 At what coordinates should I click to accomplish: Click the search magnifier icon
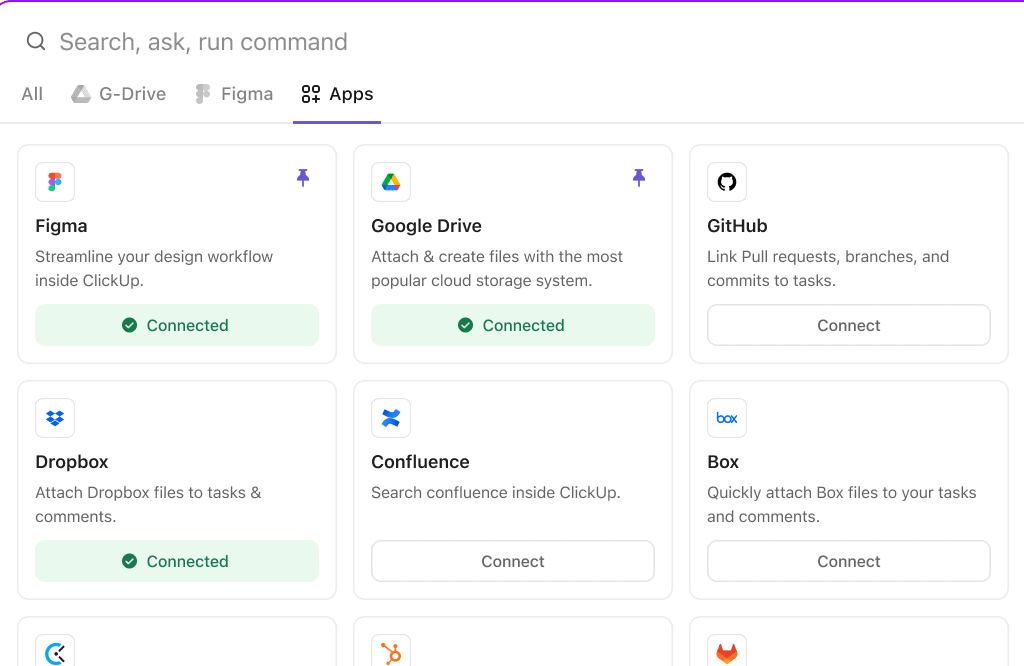coord(36,42)
